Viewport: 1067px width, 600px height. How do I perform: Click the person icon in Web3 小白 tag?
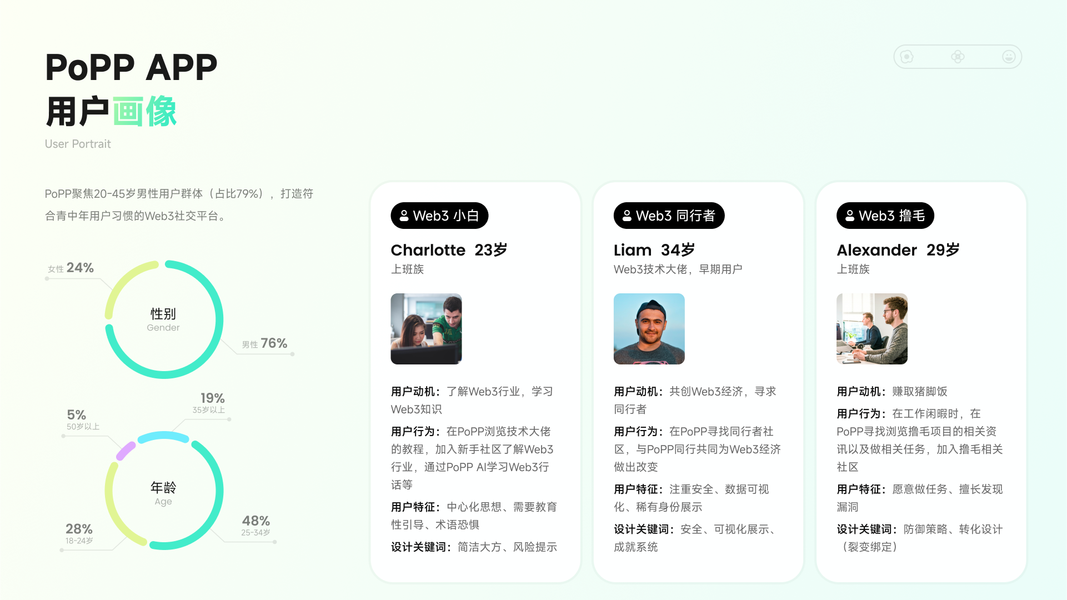pos(404,216)
